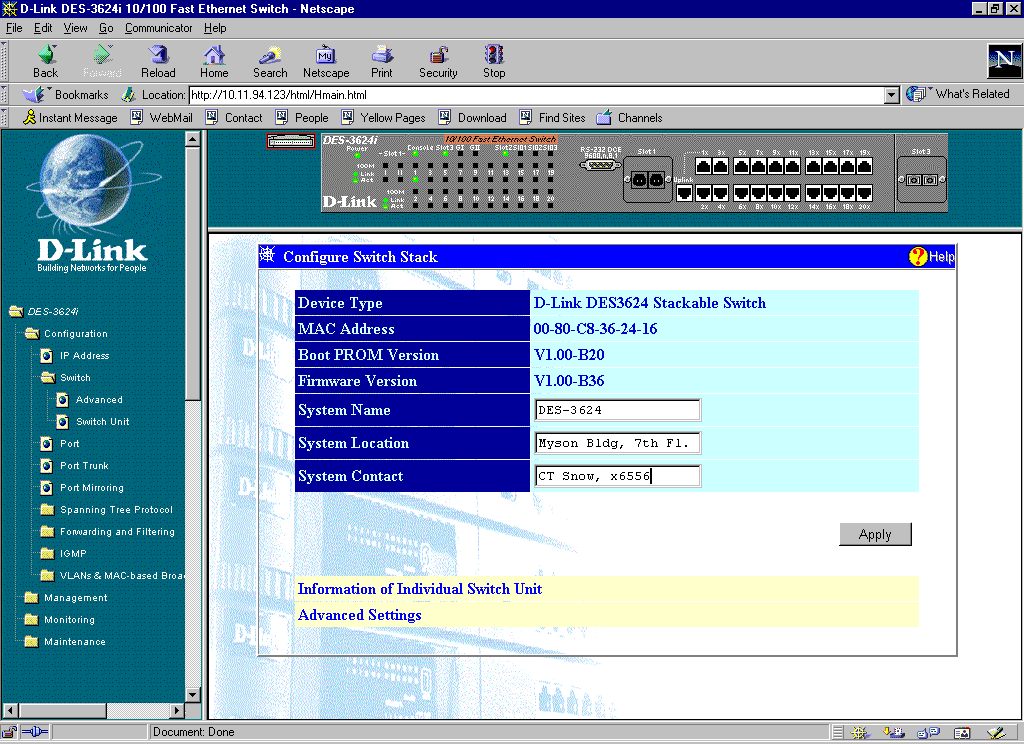The image size is (1024, 744).
Task: Click the Reload toolbar icon
Action: pyautogui.click(x=158, y=56)
